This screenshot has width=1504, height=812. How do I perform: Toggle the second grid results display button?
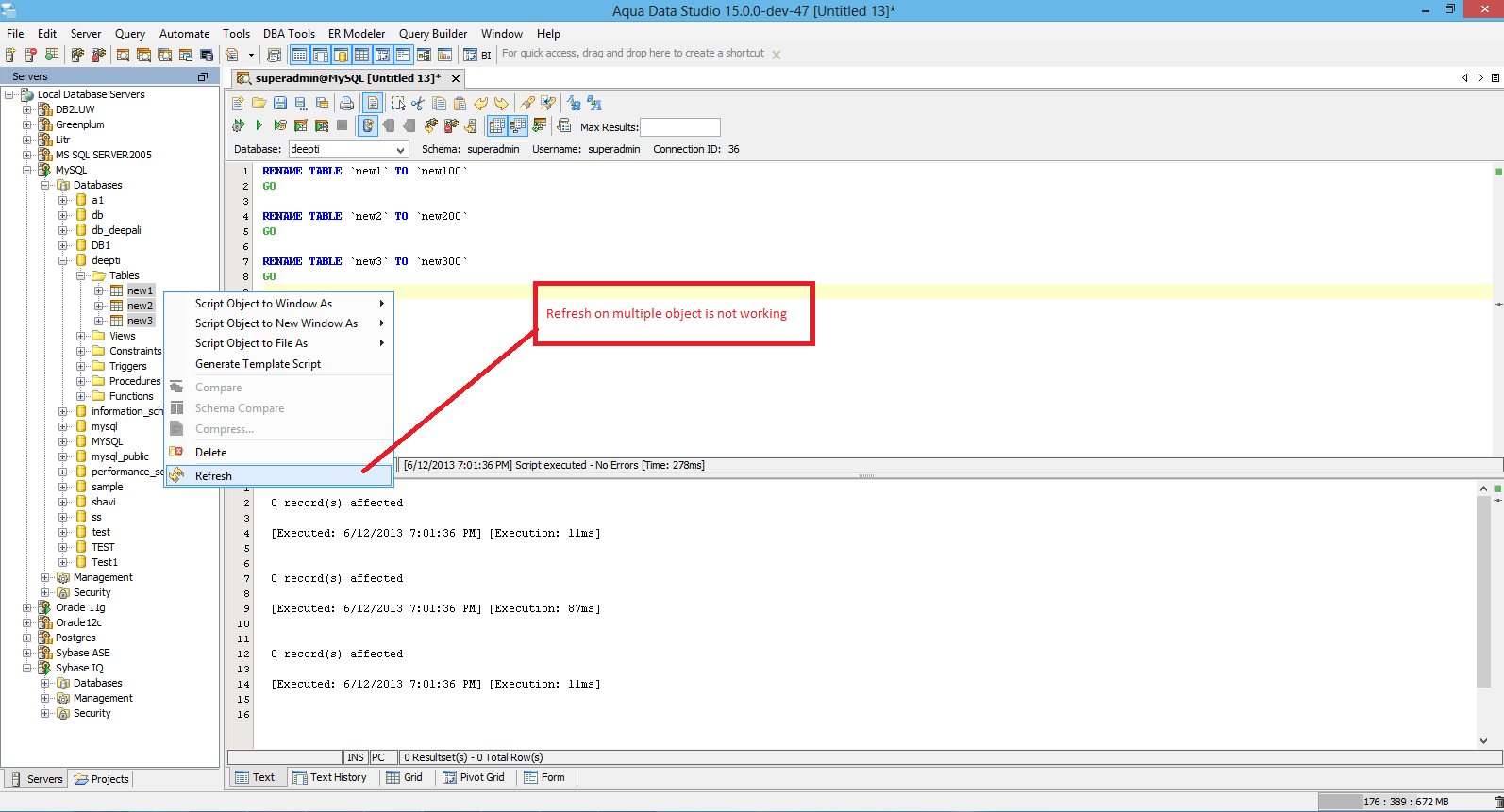pos(518,125)
